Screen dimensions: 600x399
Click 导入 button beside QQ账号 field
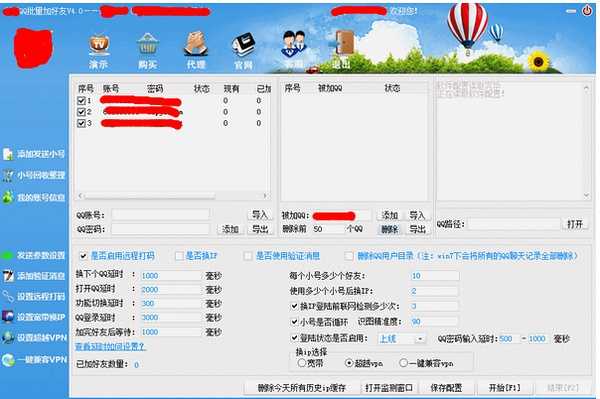click(x=260, y=215)
